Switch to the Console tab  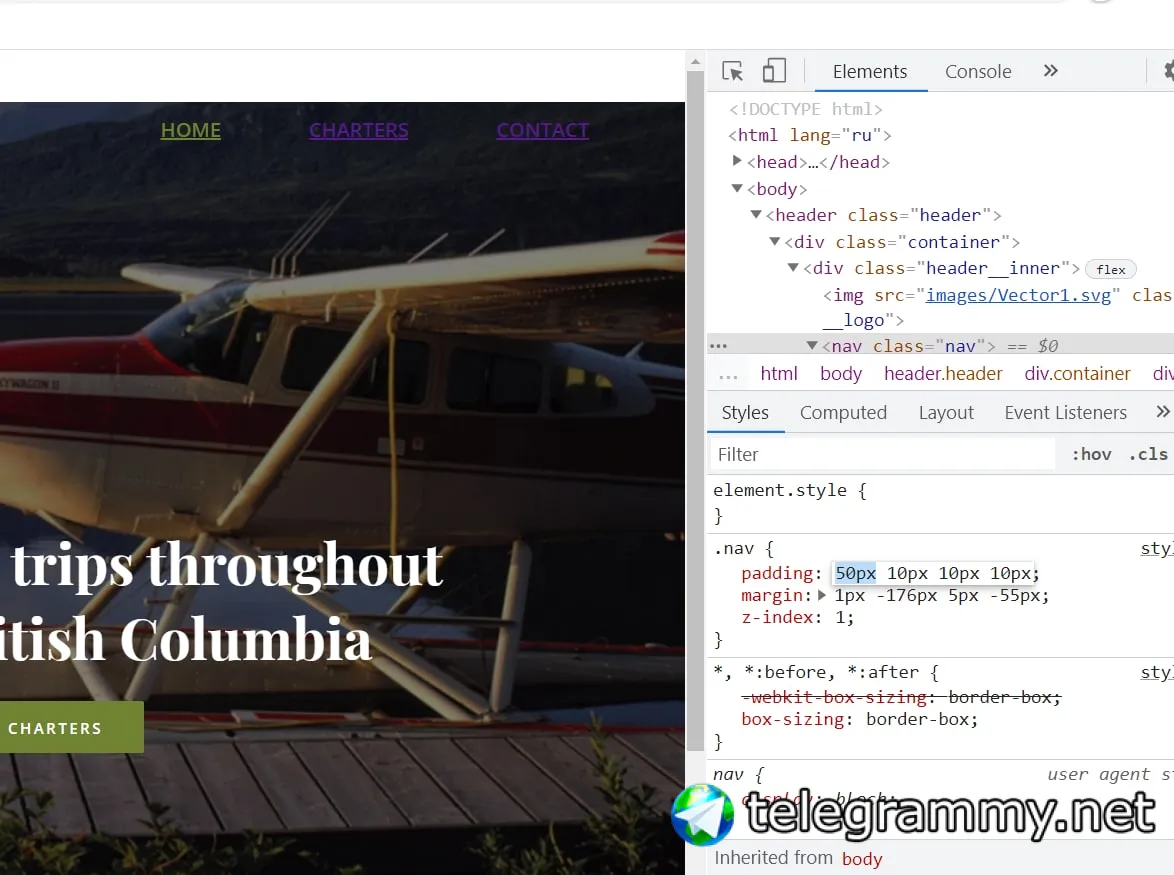(978, 72)
